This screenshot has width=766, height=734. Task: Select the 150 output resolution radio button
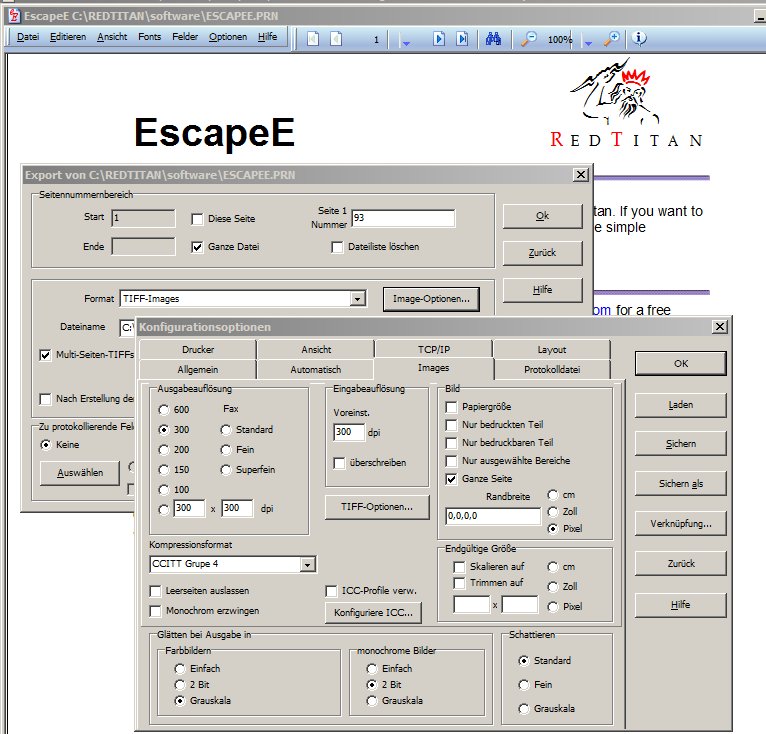point(164,470)
